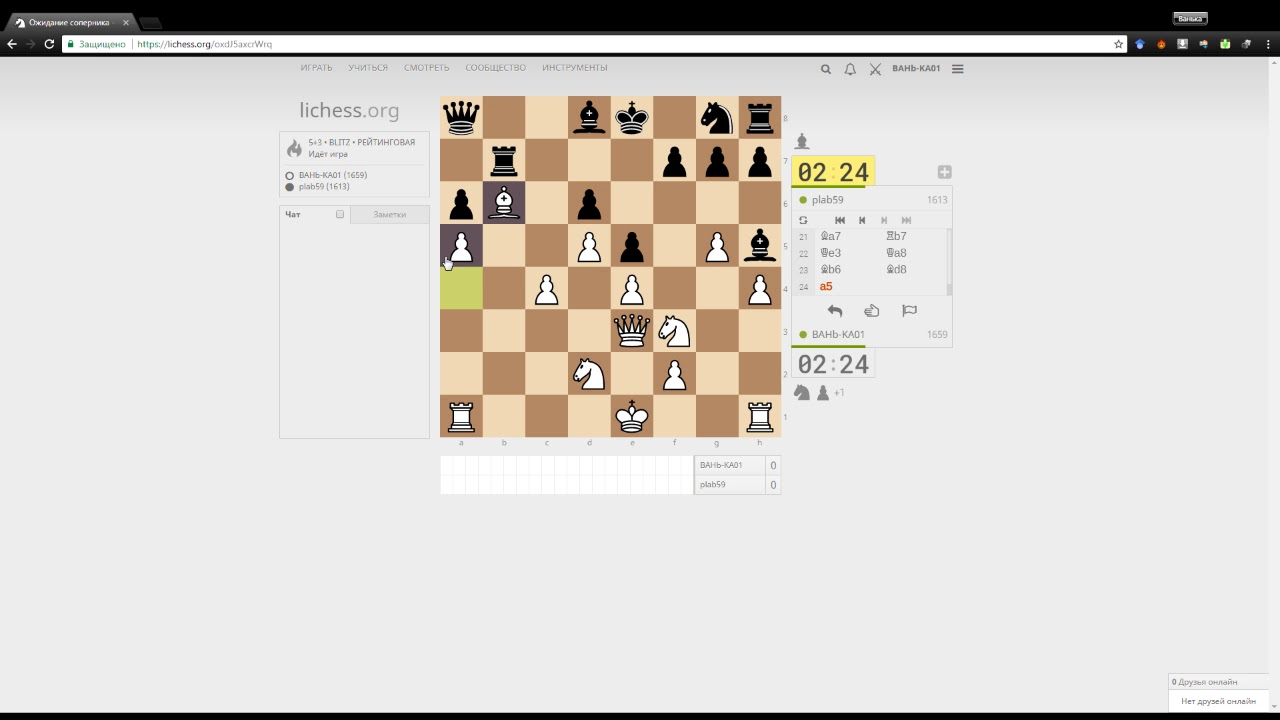
Task: Click ВАНЬ-КА01 (1659) in game info box
Action: click(333, 175)
